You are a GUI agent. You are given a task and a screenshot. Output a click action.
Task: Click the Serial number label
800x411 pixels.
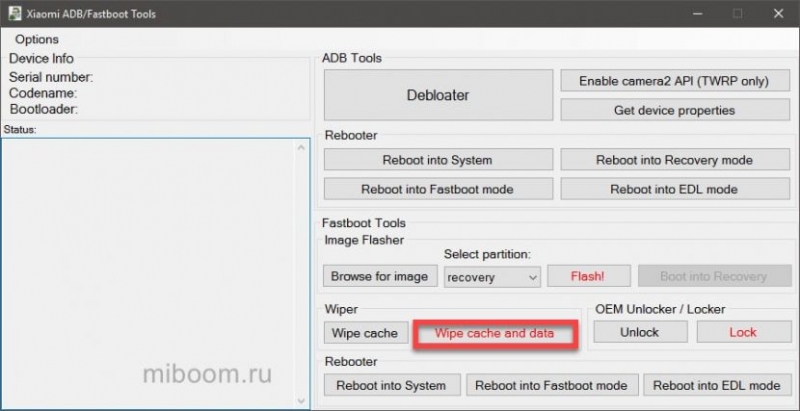coord(51,78)
